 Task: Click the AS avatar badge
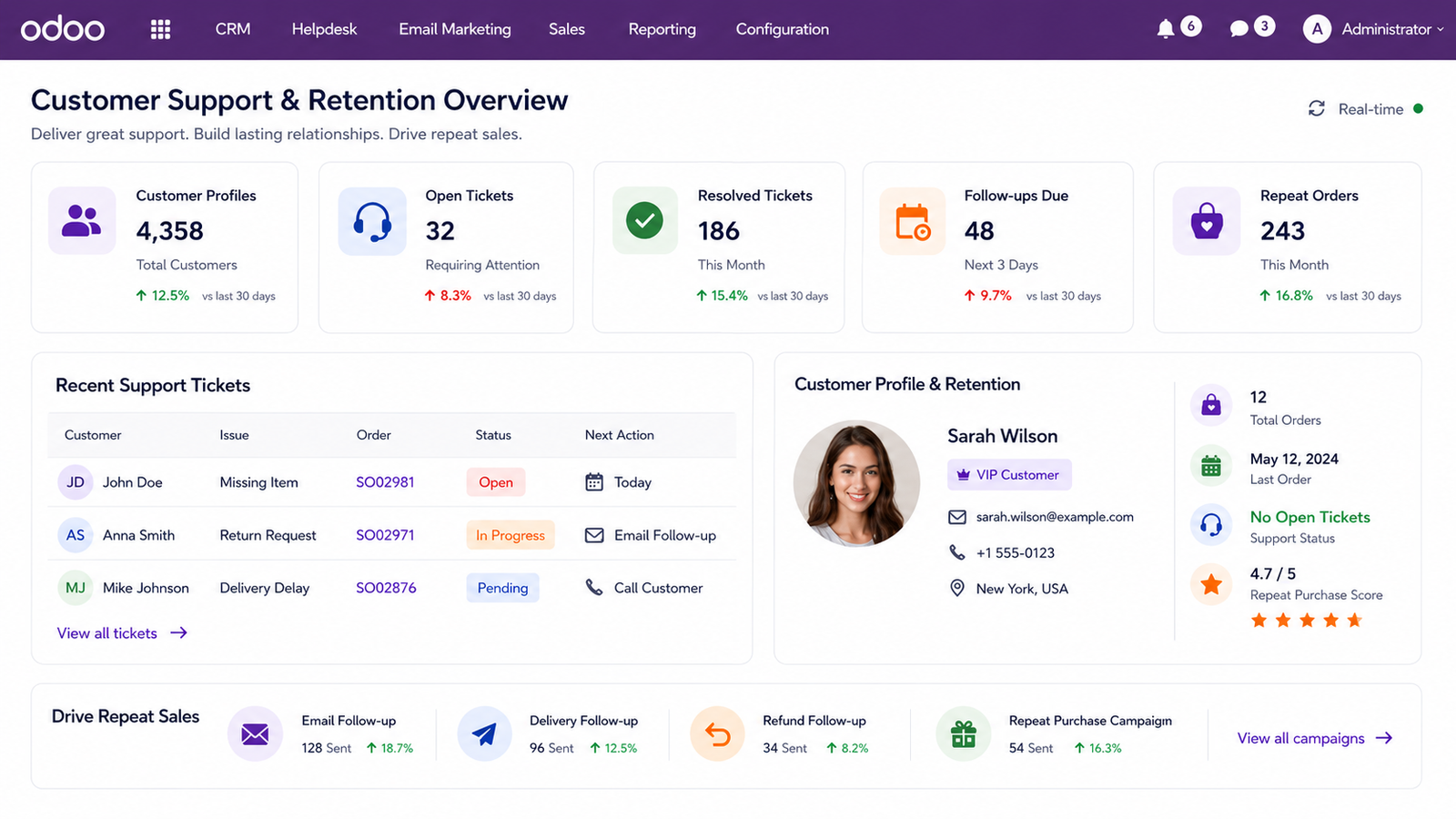point(76,535)
